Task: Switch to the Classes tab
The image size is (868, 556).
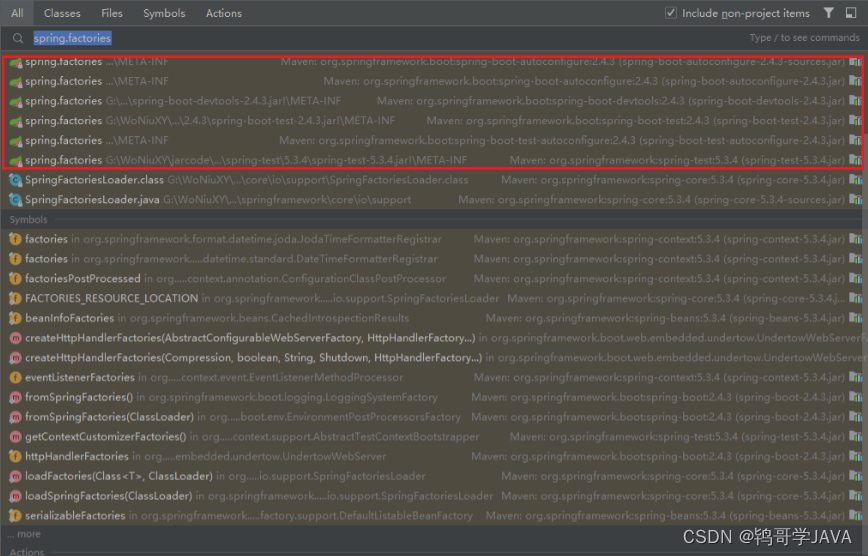Action: [62, 13]
